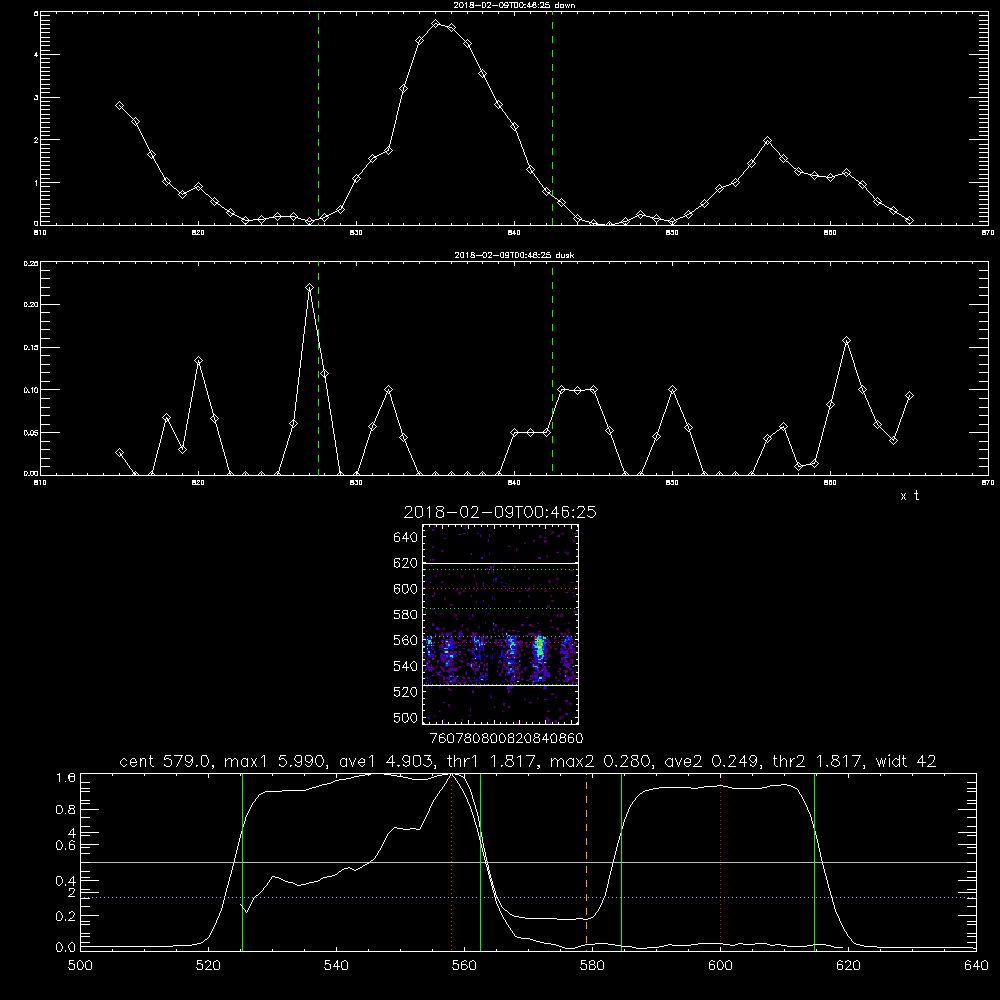1000x1000 pixels.
Task: Click the dusk peak marker near 0.16 on right
Action: (846, 341)
